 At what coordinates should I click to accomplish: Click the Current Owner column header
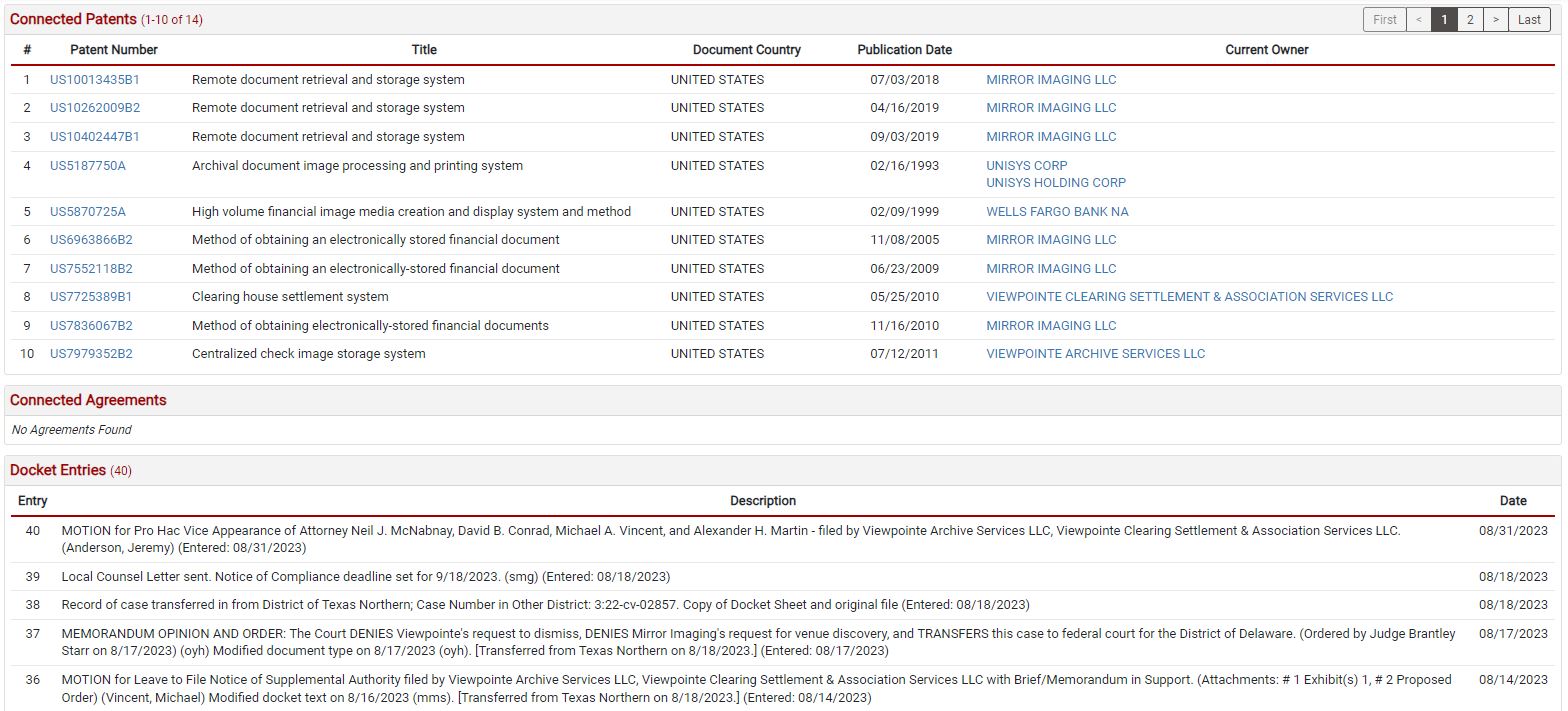(1267, 50)
